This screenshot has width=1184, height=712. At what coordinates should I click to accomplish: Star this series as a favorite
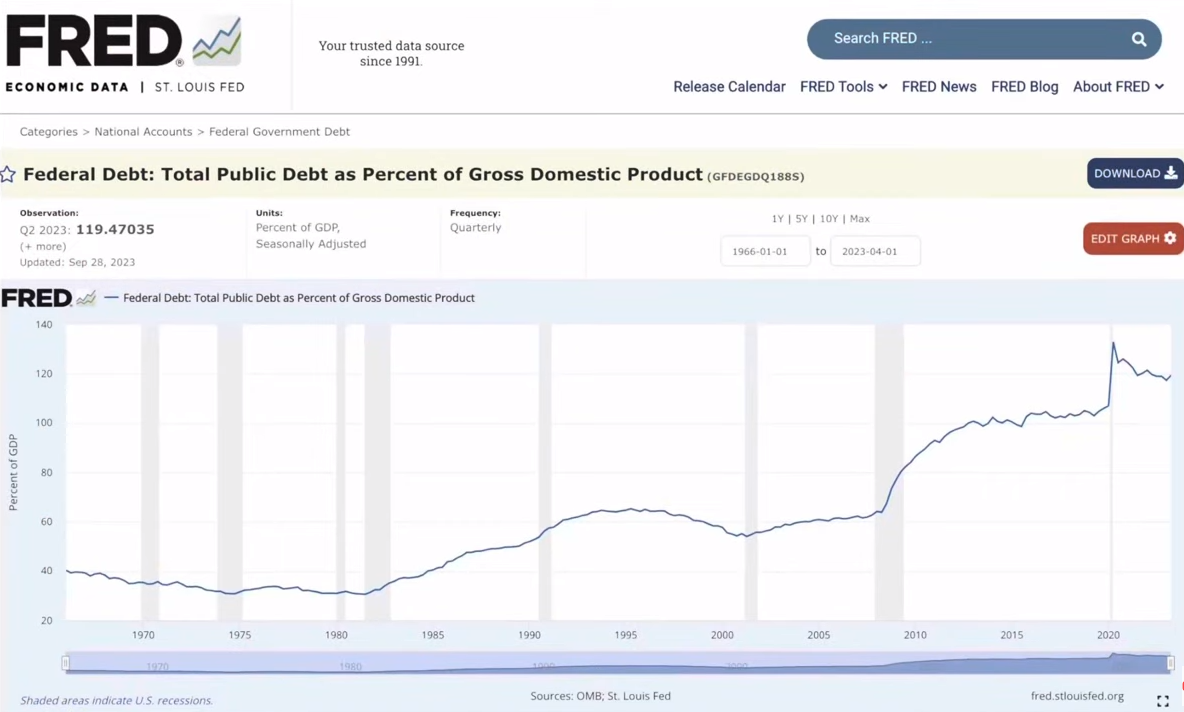(9, 175)
